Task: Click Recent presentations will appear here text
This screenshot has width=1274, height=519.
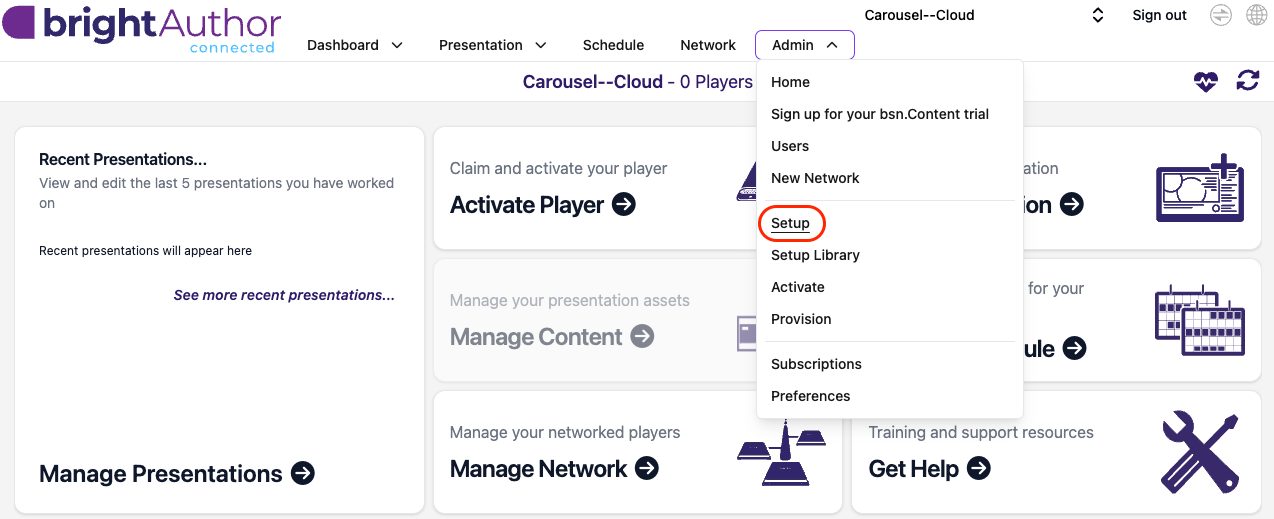Action: tap(145, 251)
